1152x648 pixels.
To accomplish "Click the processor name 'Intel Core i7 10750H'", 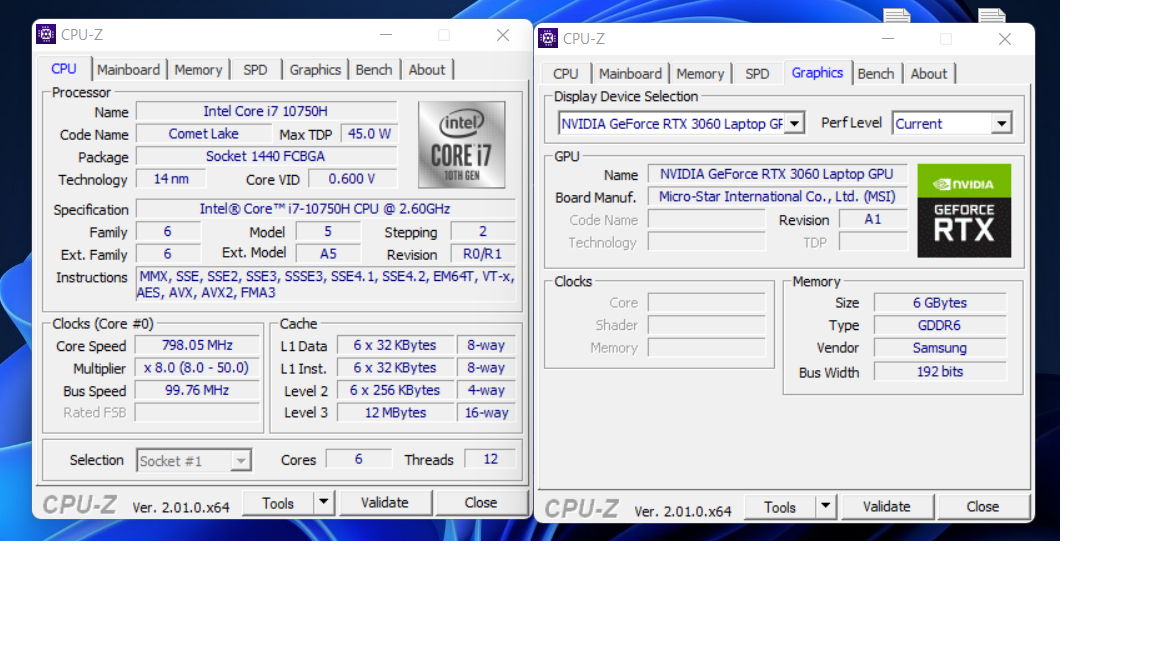I will [266, 111].
